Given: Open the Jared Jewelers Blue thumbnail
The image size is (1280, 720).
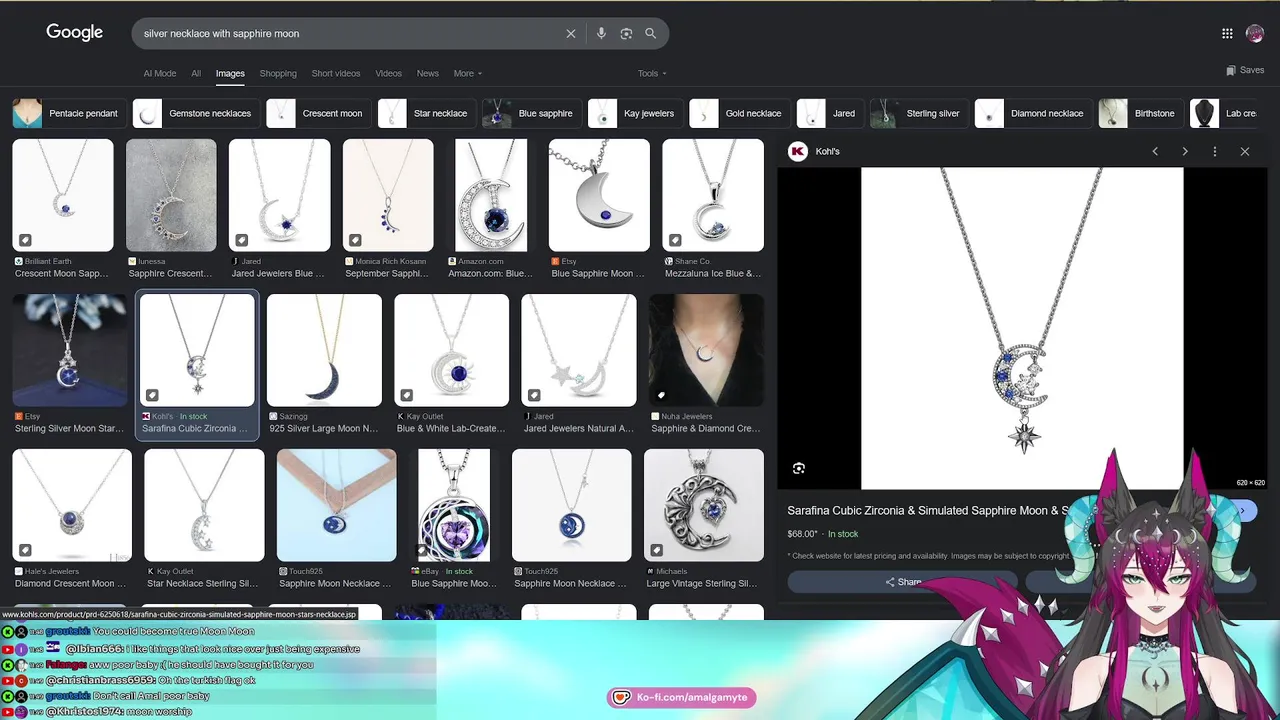Looking at the screenshot, I should 279,195.
